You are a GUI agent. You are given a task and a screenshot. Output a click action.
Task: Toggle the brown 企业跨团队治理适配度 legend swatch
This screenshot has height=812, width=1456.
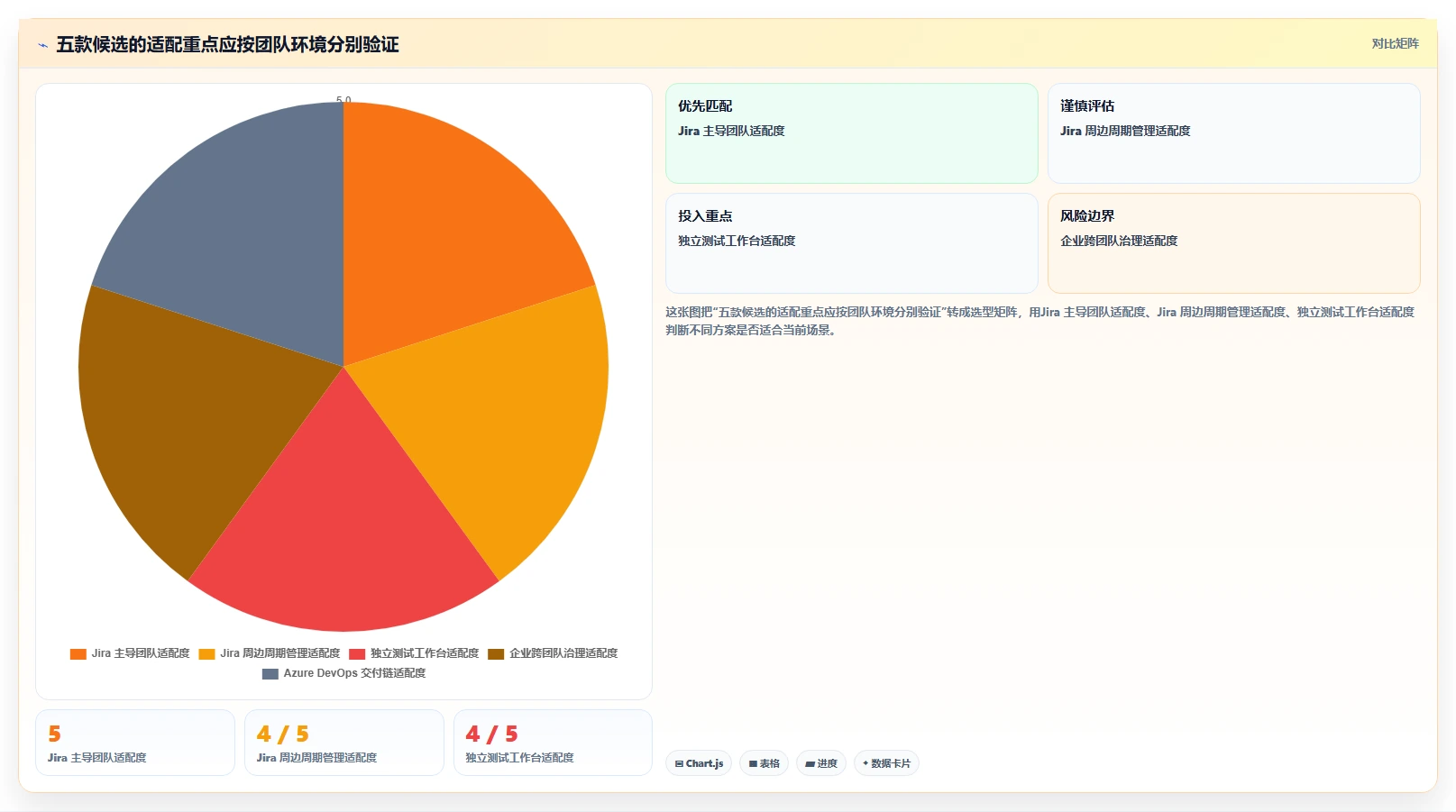point(496,653)
